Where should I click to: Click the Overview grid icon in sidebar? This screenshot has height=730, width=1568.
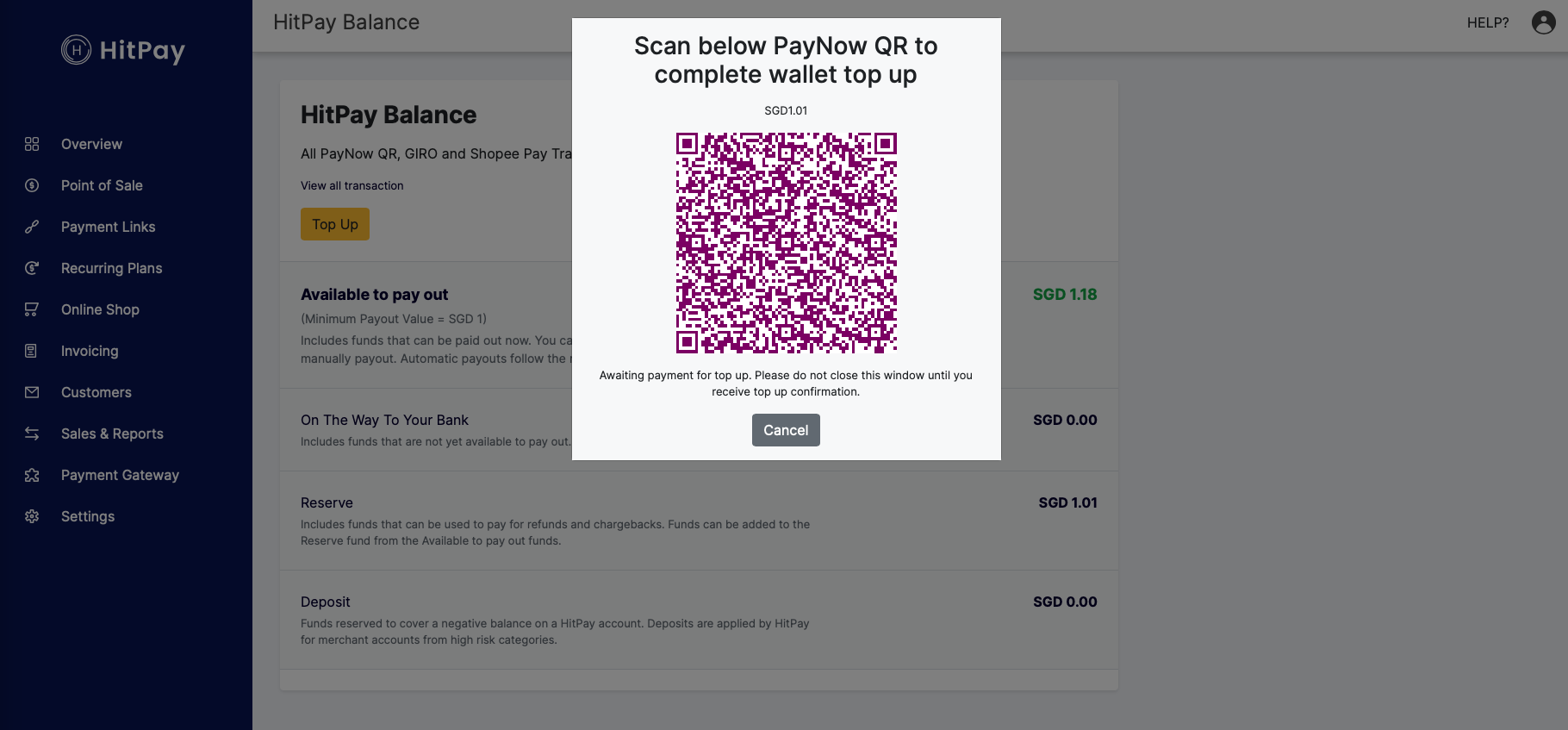pyautogui.click(x=32, y=144)
